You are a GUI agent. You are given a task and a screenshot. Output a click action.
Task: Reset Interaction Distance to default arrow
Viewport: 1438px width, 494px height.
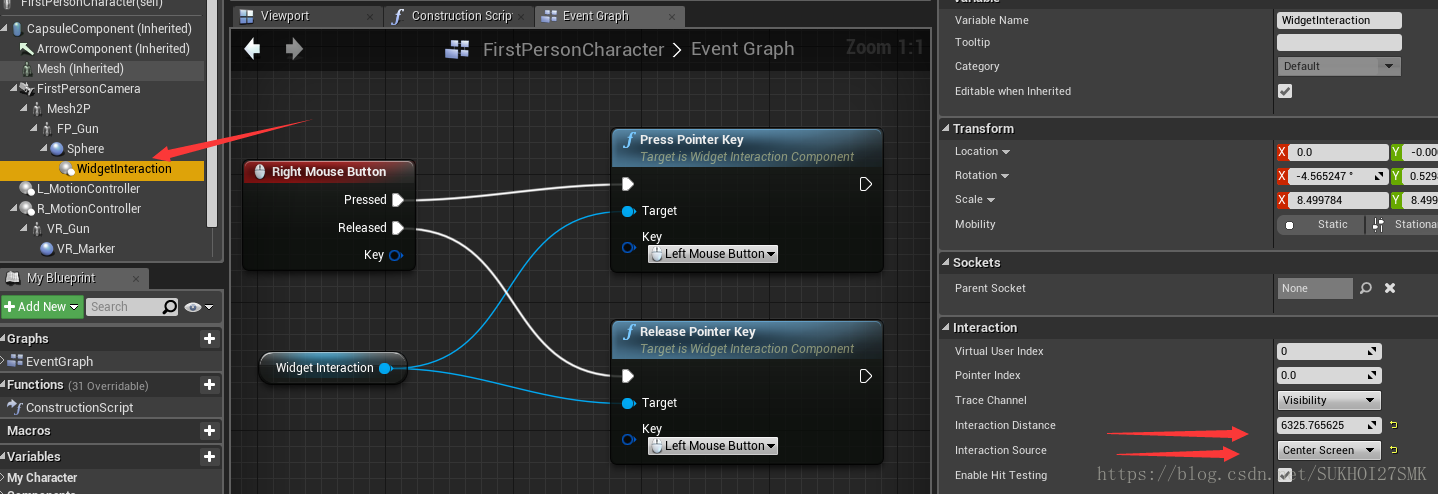(1393, 425)
